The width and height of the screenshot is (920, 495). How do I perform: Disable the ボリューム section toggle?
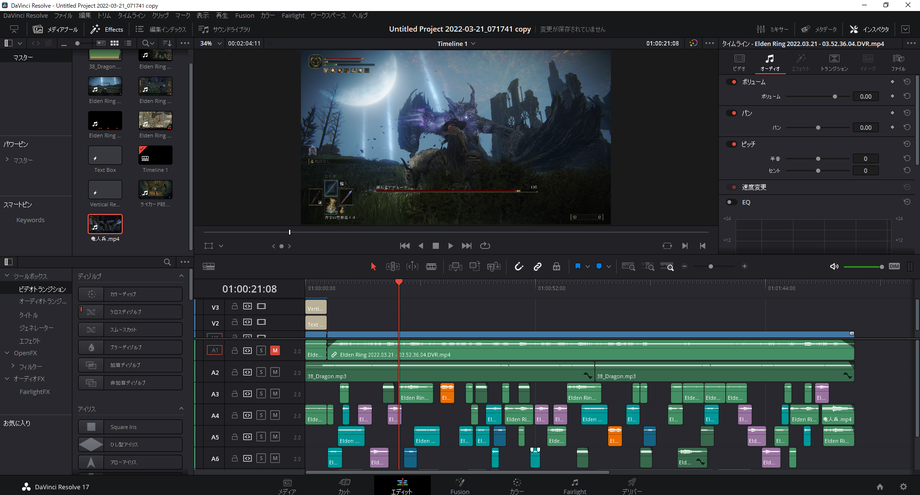point(732,82)
